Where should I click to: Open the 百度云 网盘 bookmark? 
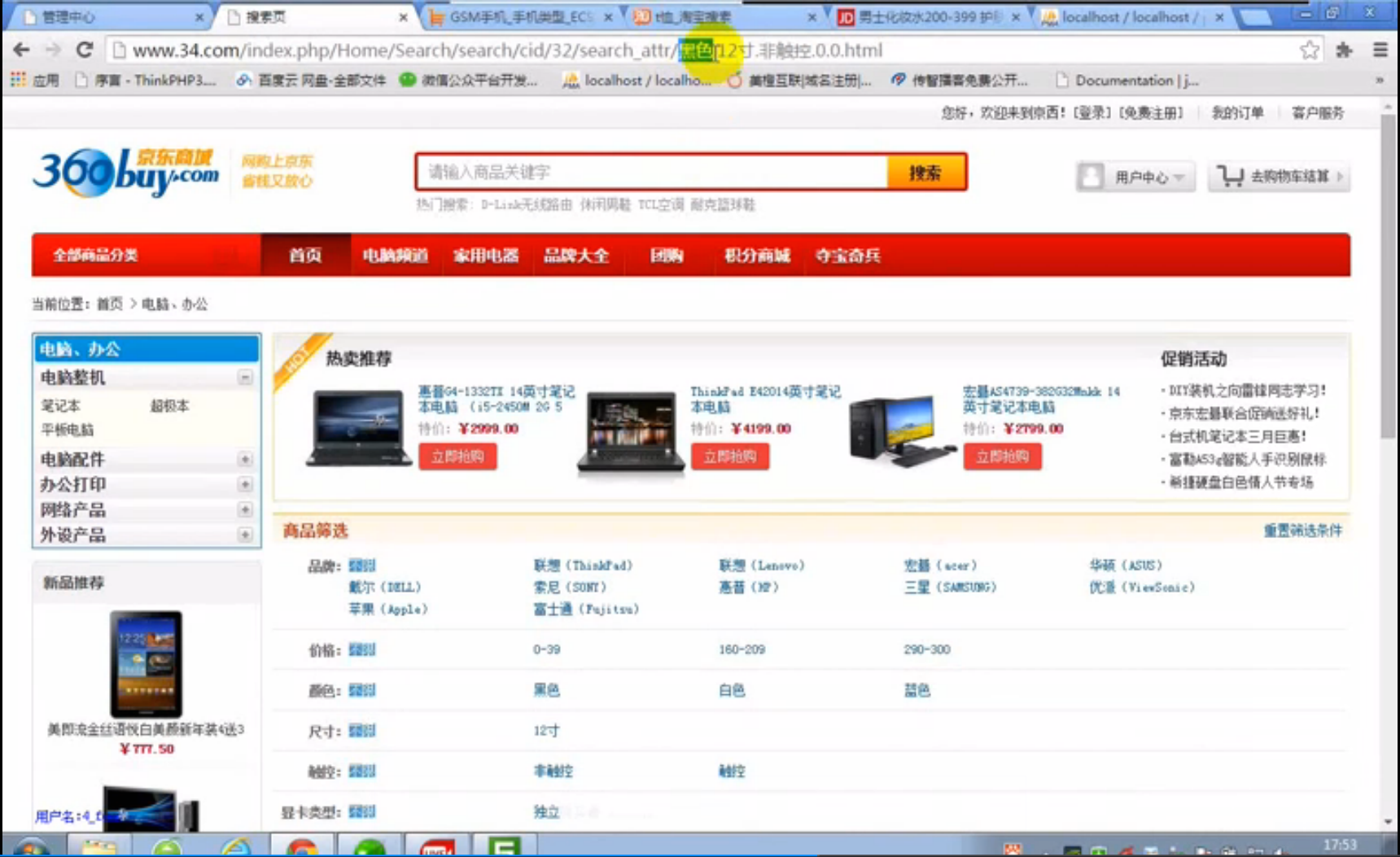[311, 80]
